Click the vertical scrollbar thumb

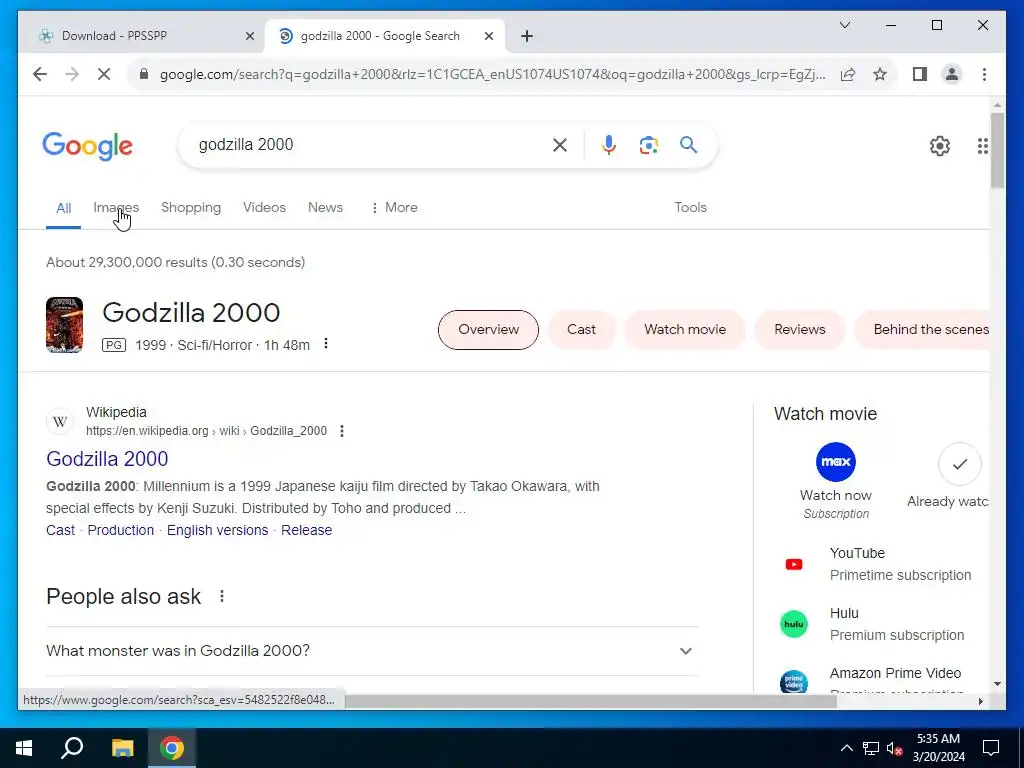[x=997, y=151]
